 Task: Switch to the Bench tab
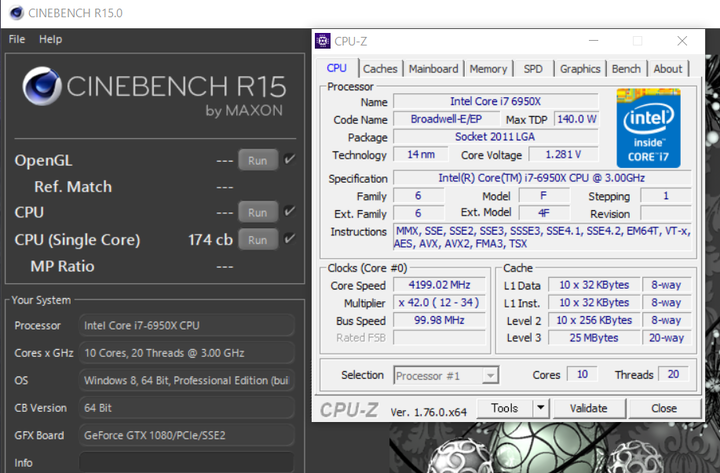tap(626, 69)
